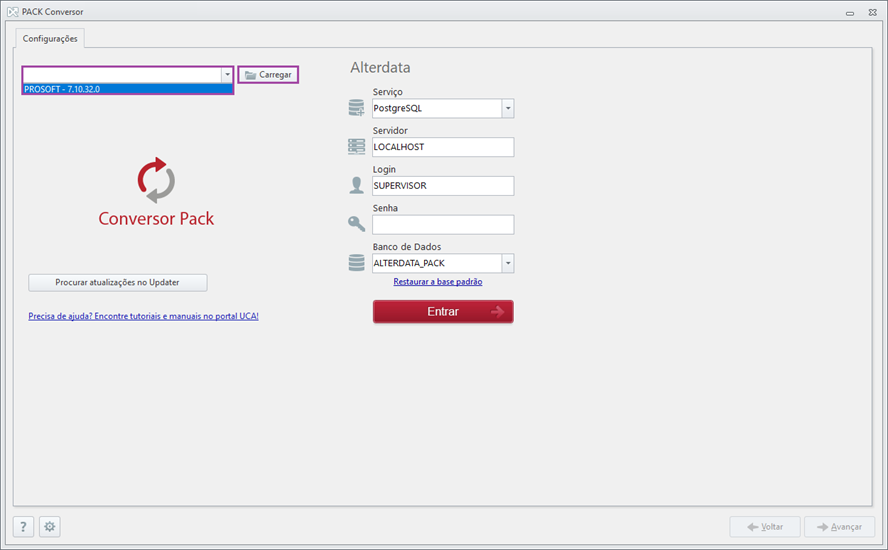Click the Conversor Pack circular arrows logo
Screen dimensions: 888x550
[x=156, y=180]
